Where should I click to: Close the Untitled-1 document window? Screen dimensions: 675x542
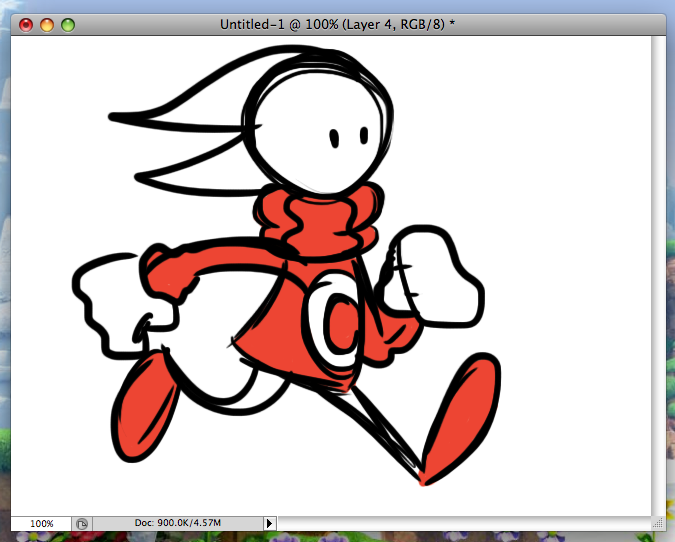click(26, 25)
